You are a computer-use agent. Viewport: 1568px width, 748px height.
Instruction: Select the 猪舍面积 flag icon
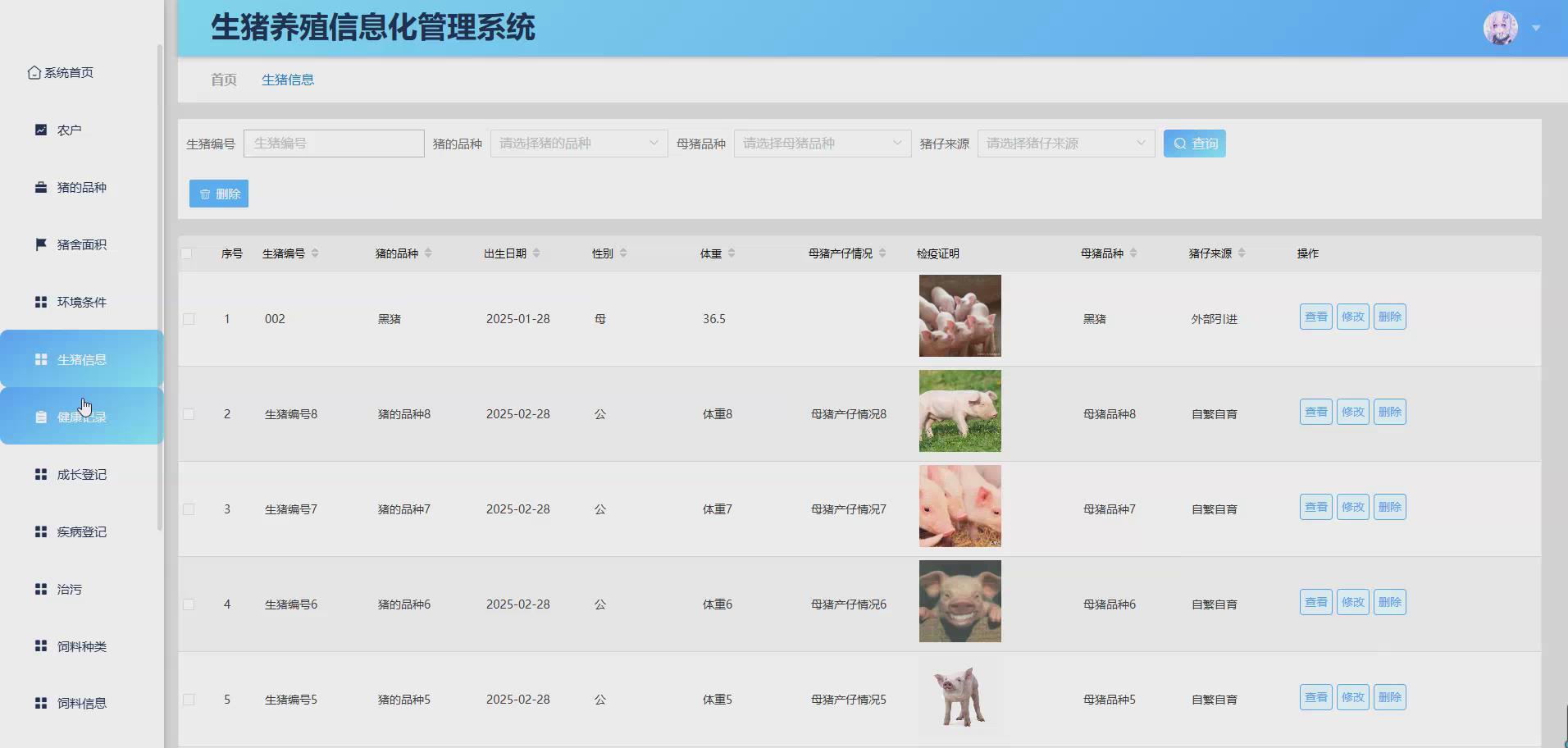(x=40, y=244)
